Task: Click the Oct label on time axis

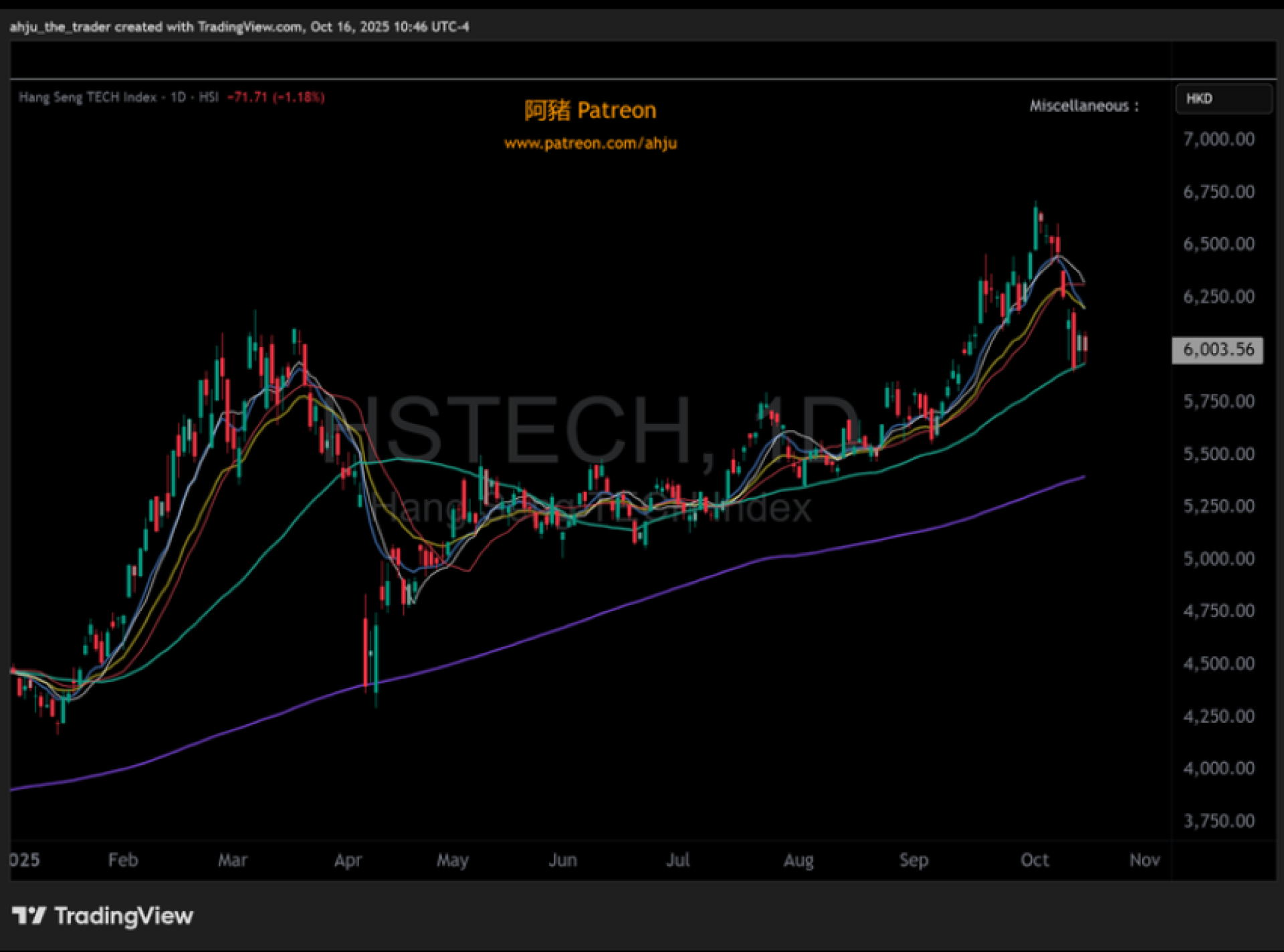Action: [1034, 860]
